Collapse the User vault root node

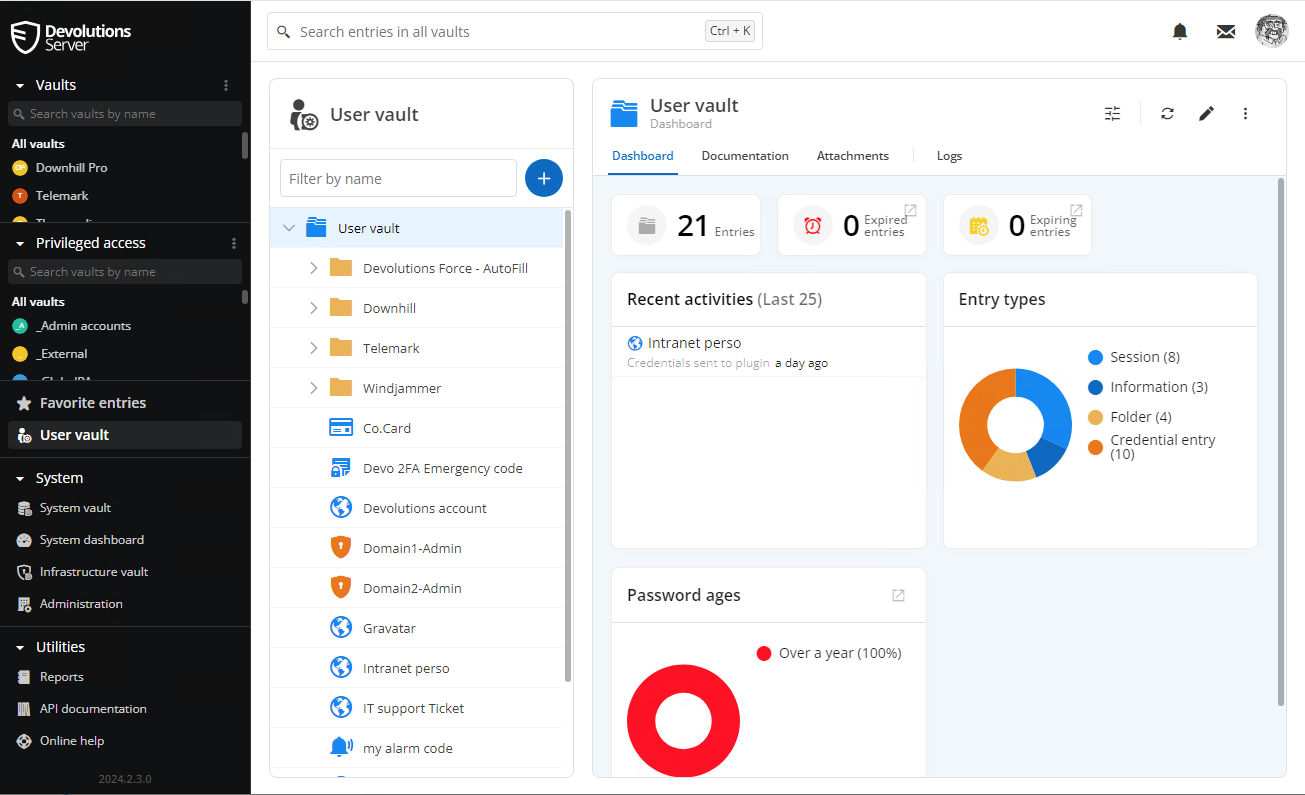pyautogui.click(x=289, y=228)
